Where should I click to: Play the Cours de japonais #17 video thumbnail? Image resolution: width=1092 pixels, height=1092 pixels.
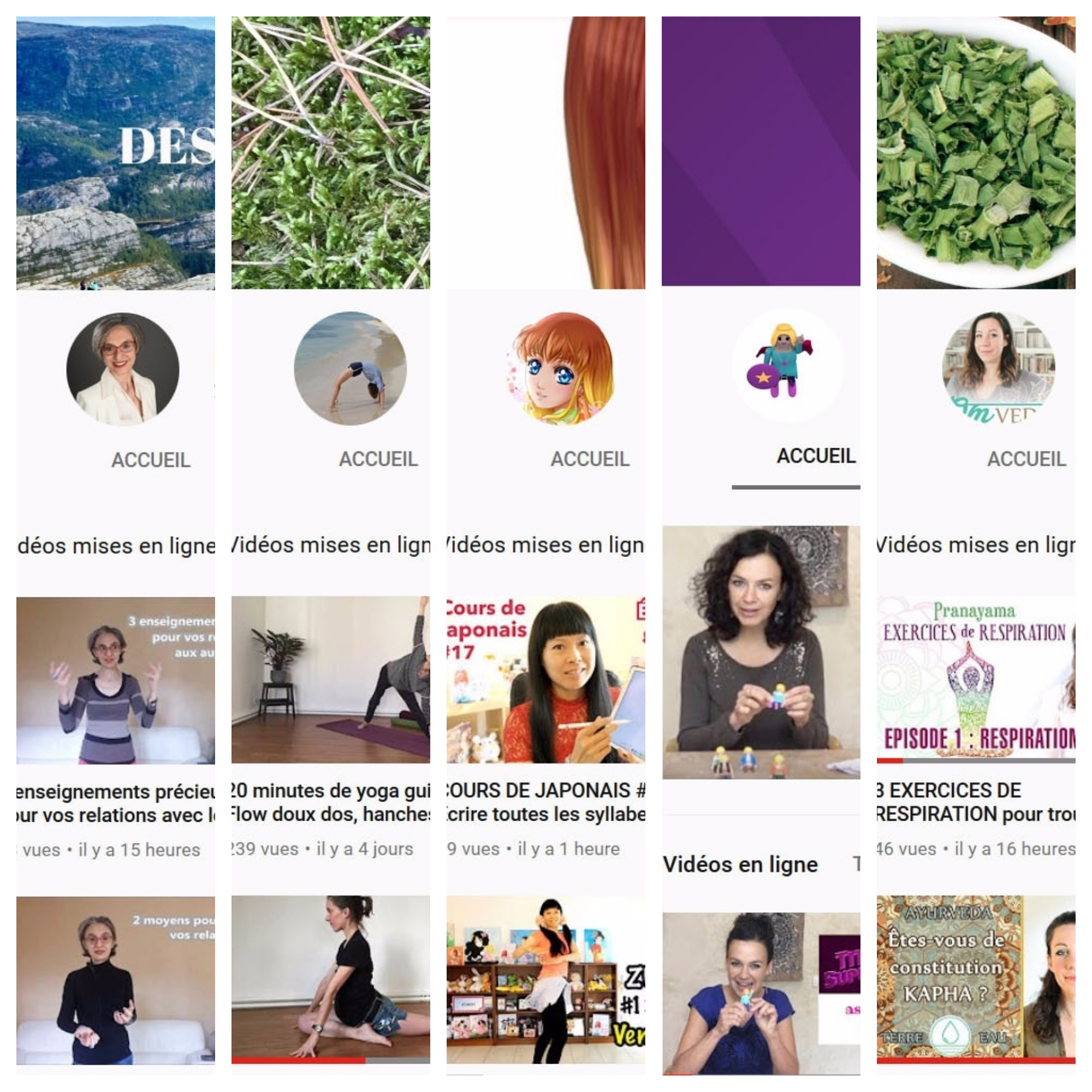[x=546, y=679]
